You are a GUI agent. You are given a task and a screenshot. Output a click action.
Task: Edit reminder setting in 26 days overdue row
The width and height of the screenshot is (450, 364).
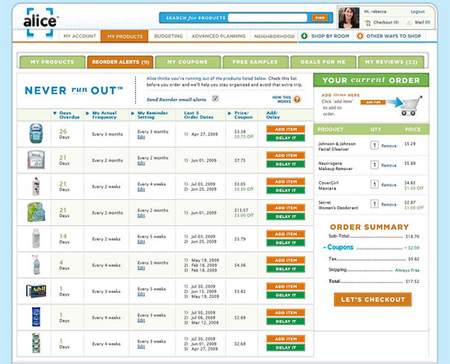click(141, 137)
